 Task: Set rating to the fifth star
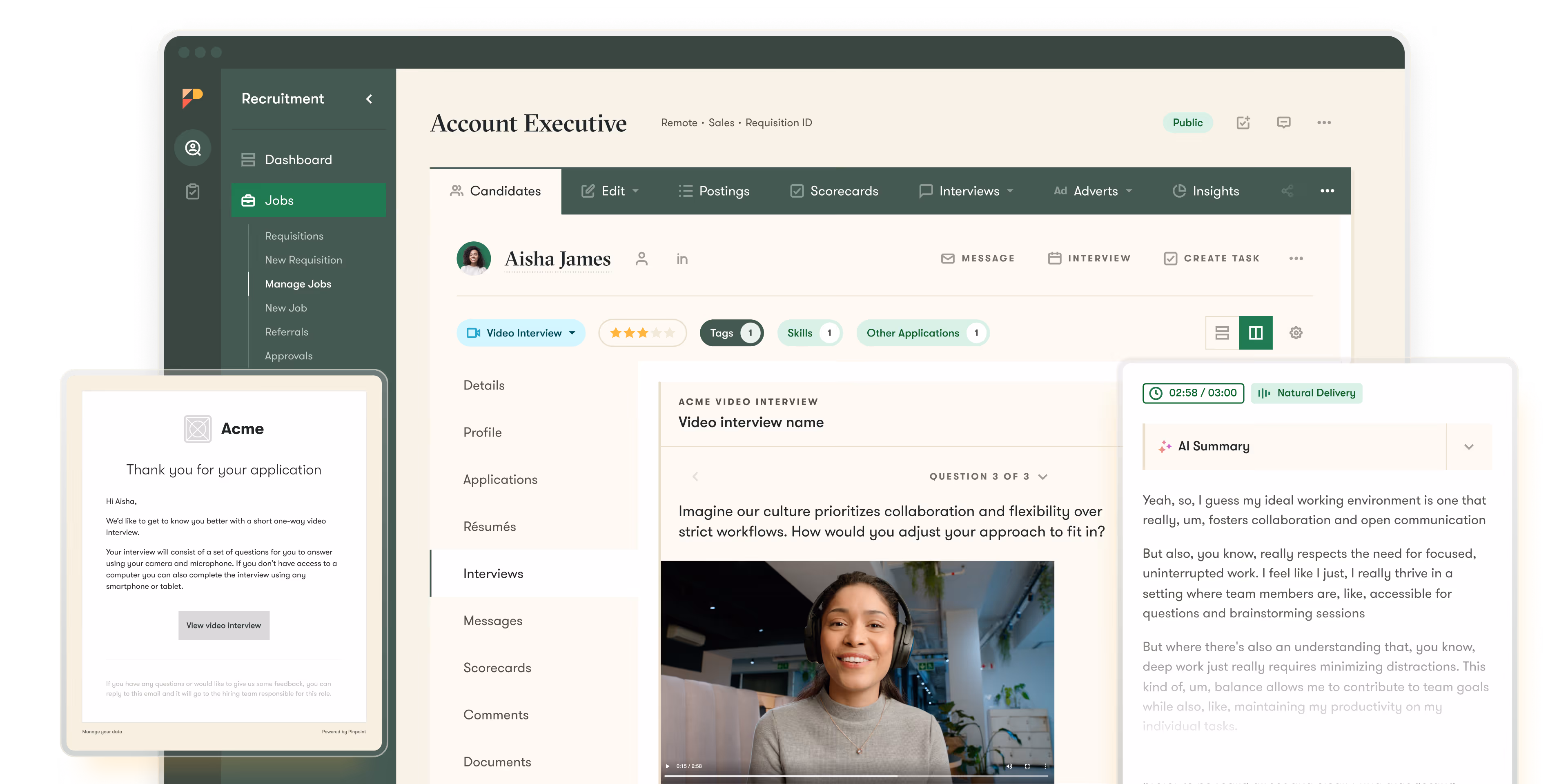click(x=670, y=333)
